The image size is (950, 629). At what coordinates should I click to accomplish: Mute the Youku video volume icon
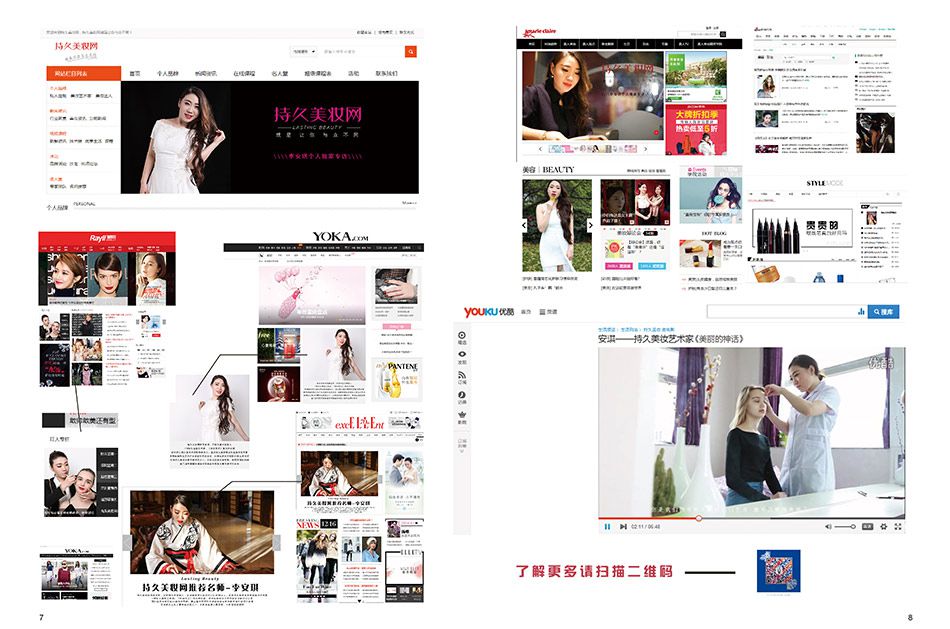click(x=829, y=526)
